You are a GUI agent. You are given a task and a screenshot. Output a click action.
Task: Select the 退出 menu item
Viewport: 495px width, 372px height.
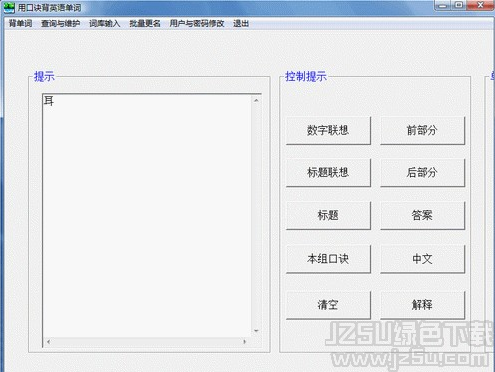pyautogui.click(x=241, y=23)
